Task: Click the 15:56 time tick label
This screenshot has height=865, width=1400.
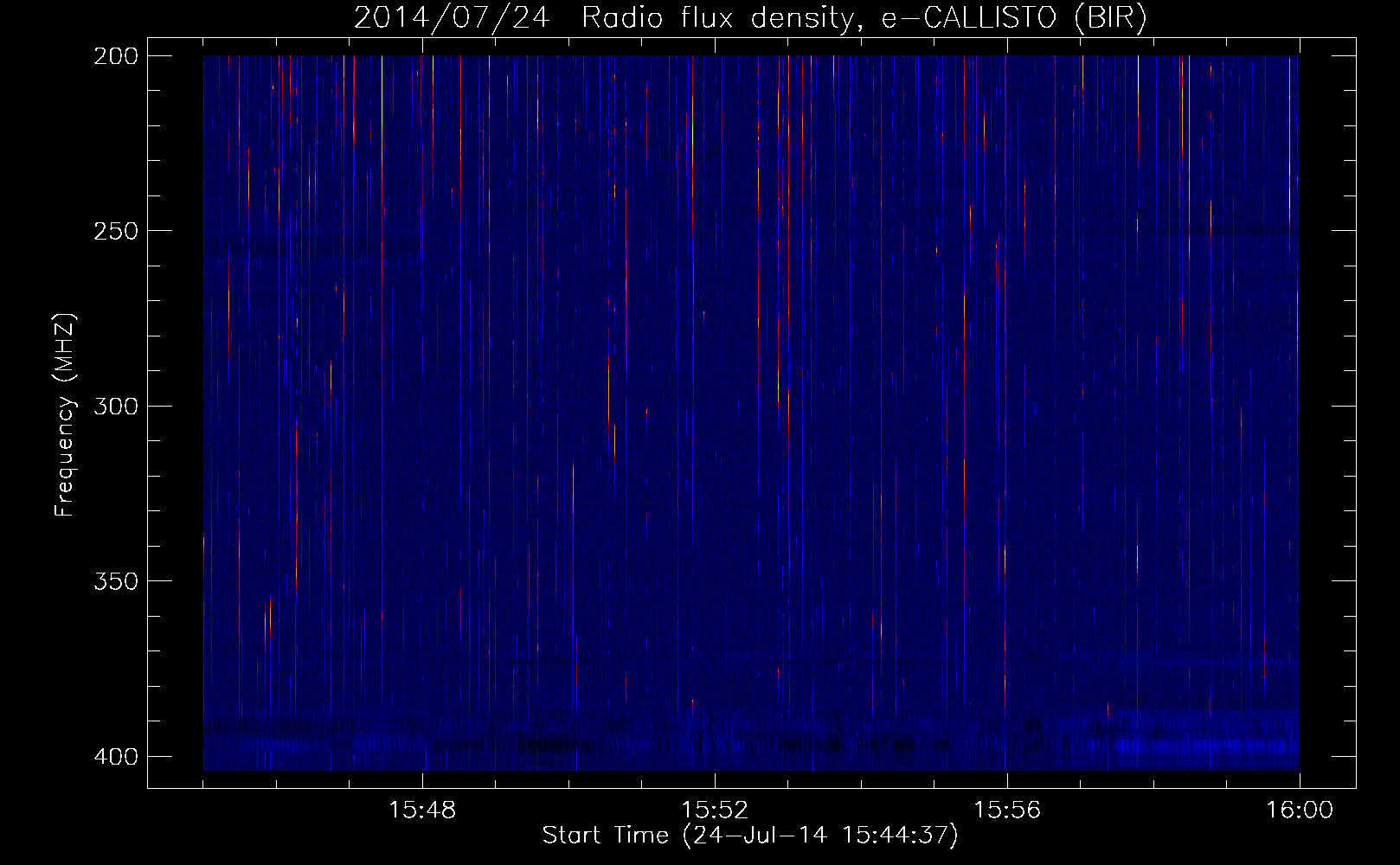Action: coord(1007,811)
